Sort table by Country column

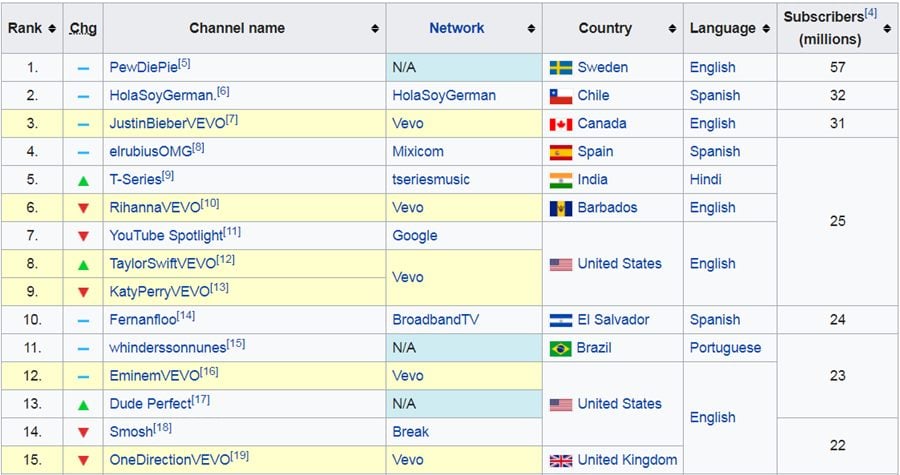point(672,29)
